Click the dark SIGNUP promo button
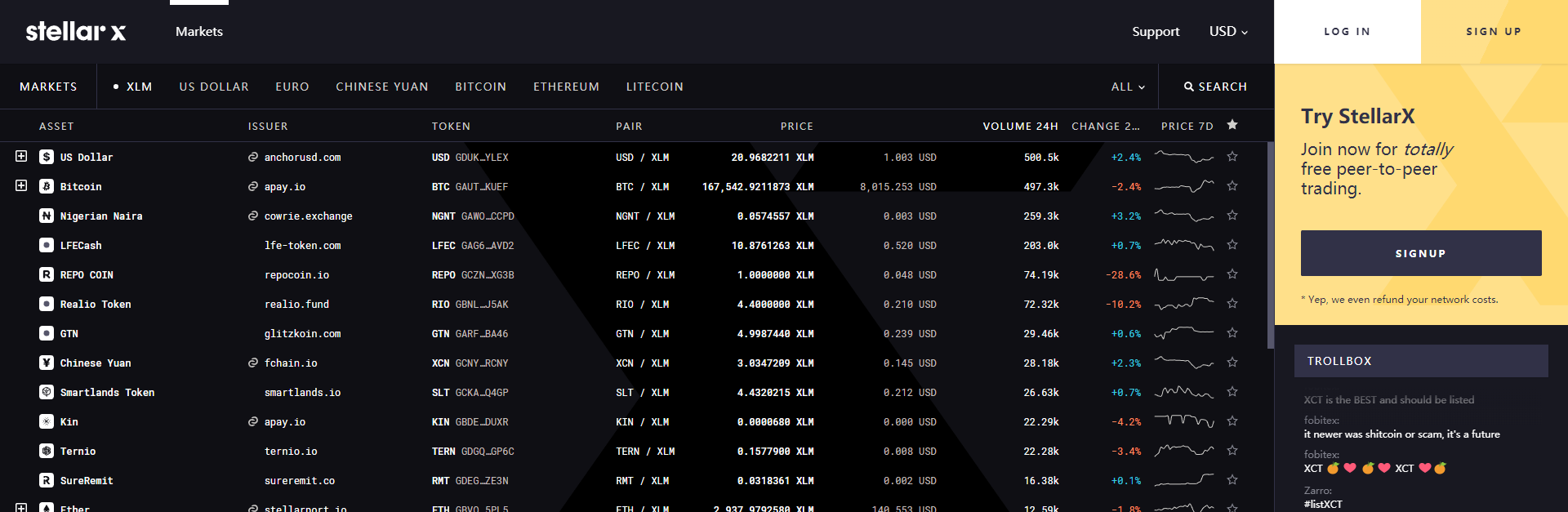 coord(1421,253)
